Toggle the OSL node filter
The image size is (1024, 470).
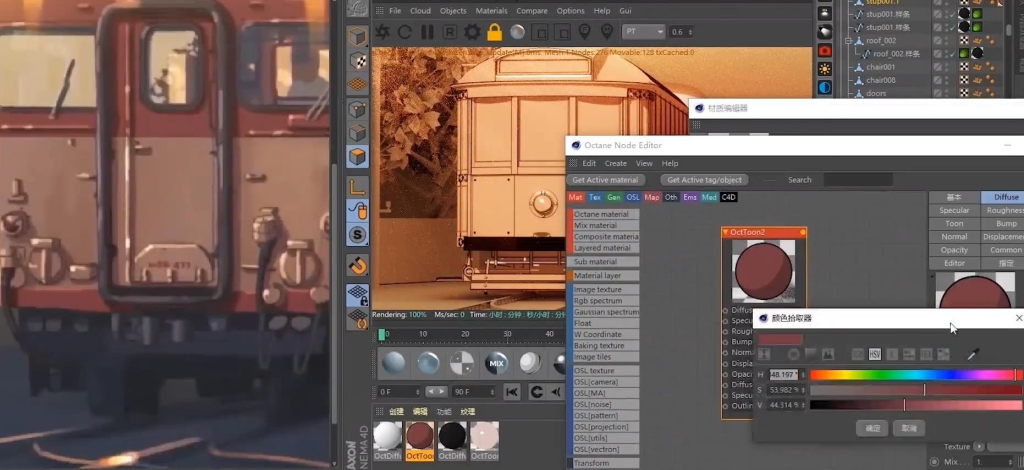point(633,197)
